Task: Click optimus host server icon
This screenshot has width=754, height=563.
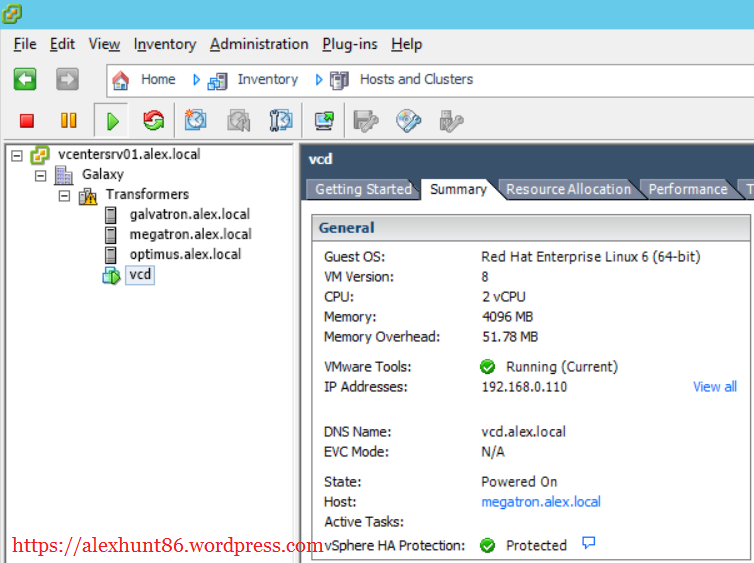Action: pyautogui.click(x=111, y=255)
